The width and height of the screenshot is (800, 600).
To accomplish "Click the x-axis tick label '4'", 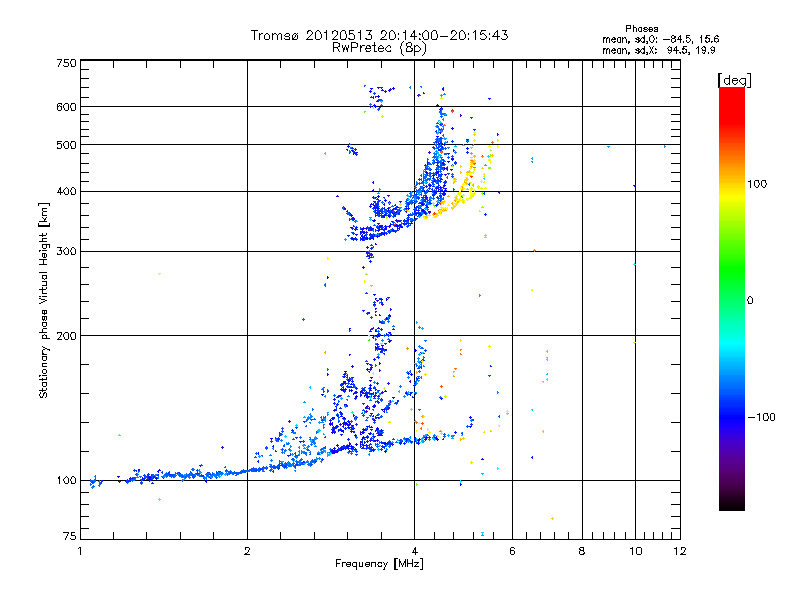I will [x=414, y=551].
